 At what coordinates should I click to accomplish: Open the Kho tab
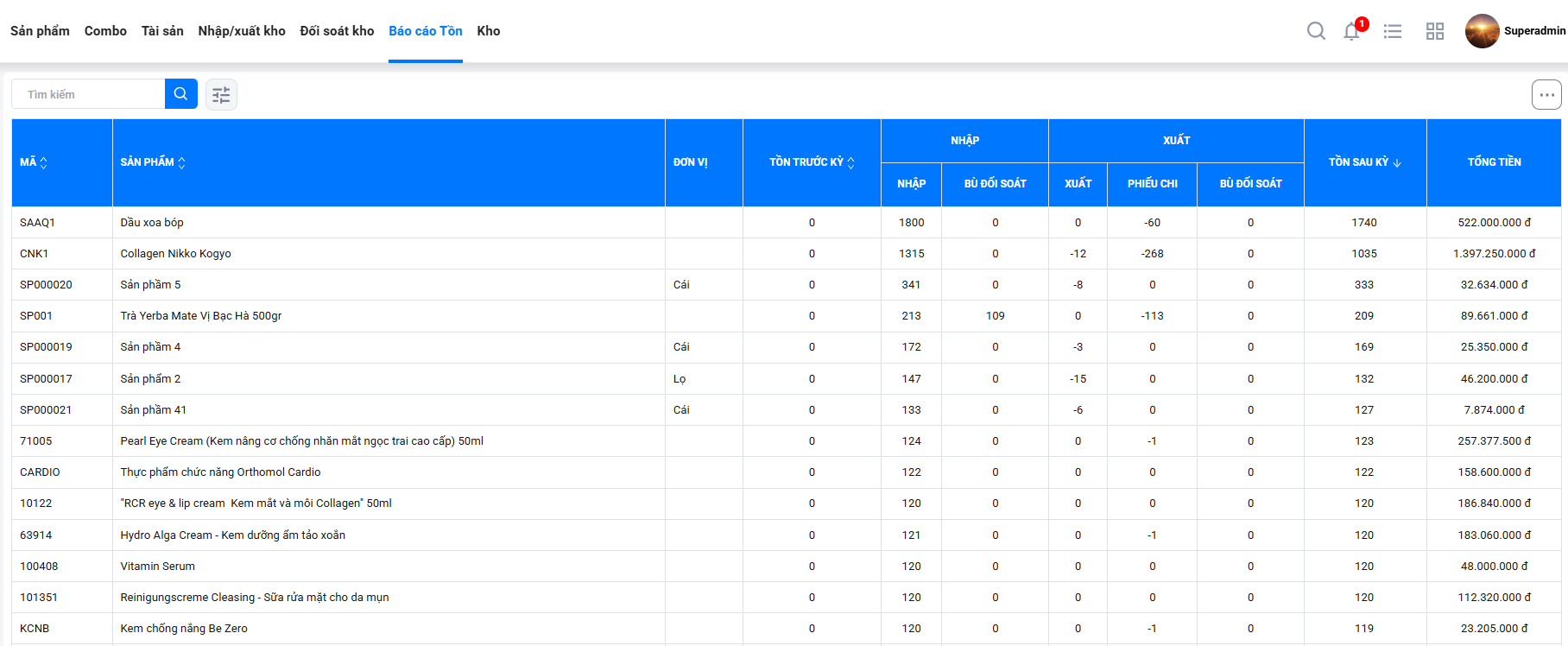tap(488, 31)
